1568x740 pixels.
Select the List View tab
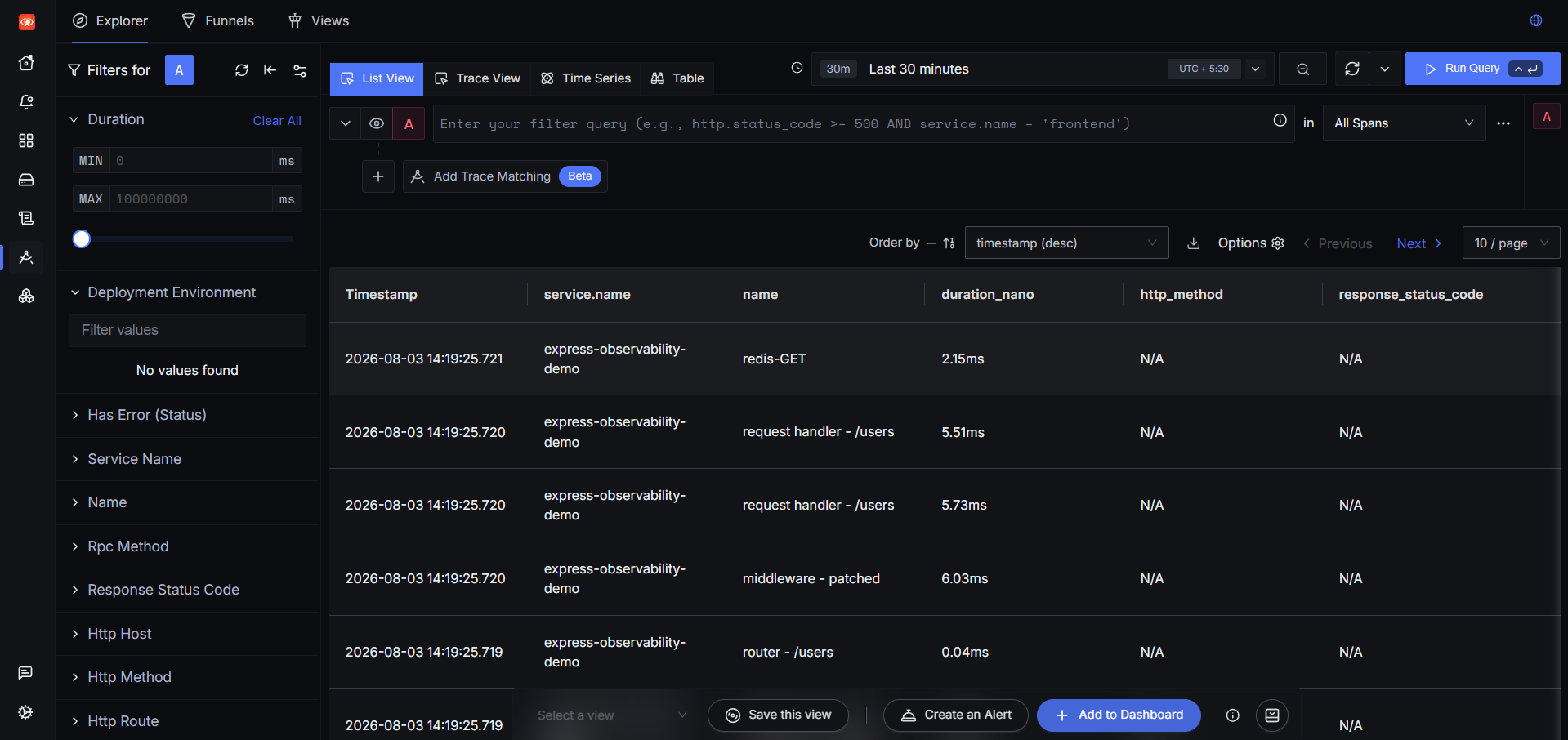pos(377,78)
